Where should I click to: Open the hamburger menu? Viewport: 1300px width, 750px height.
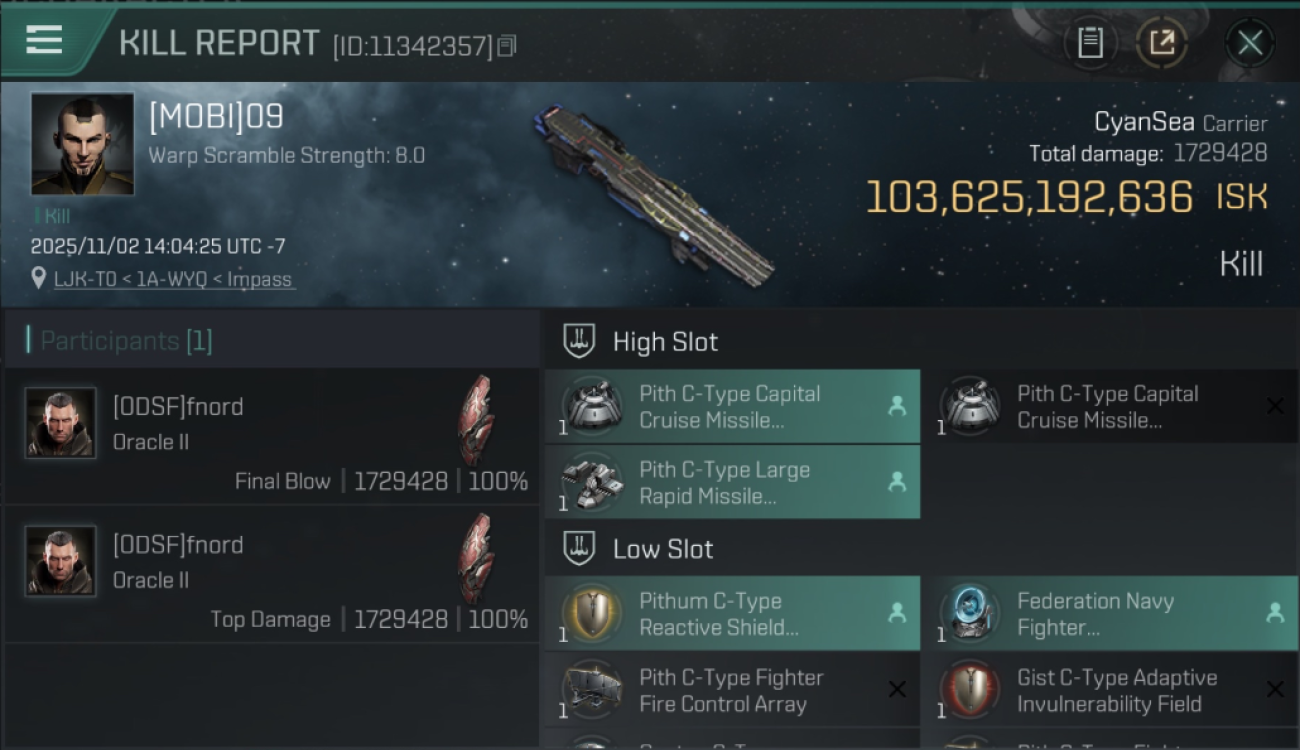pyautogui.click(x=45, y=41)
